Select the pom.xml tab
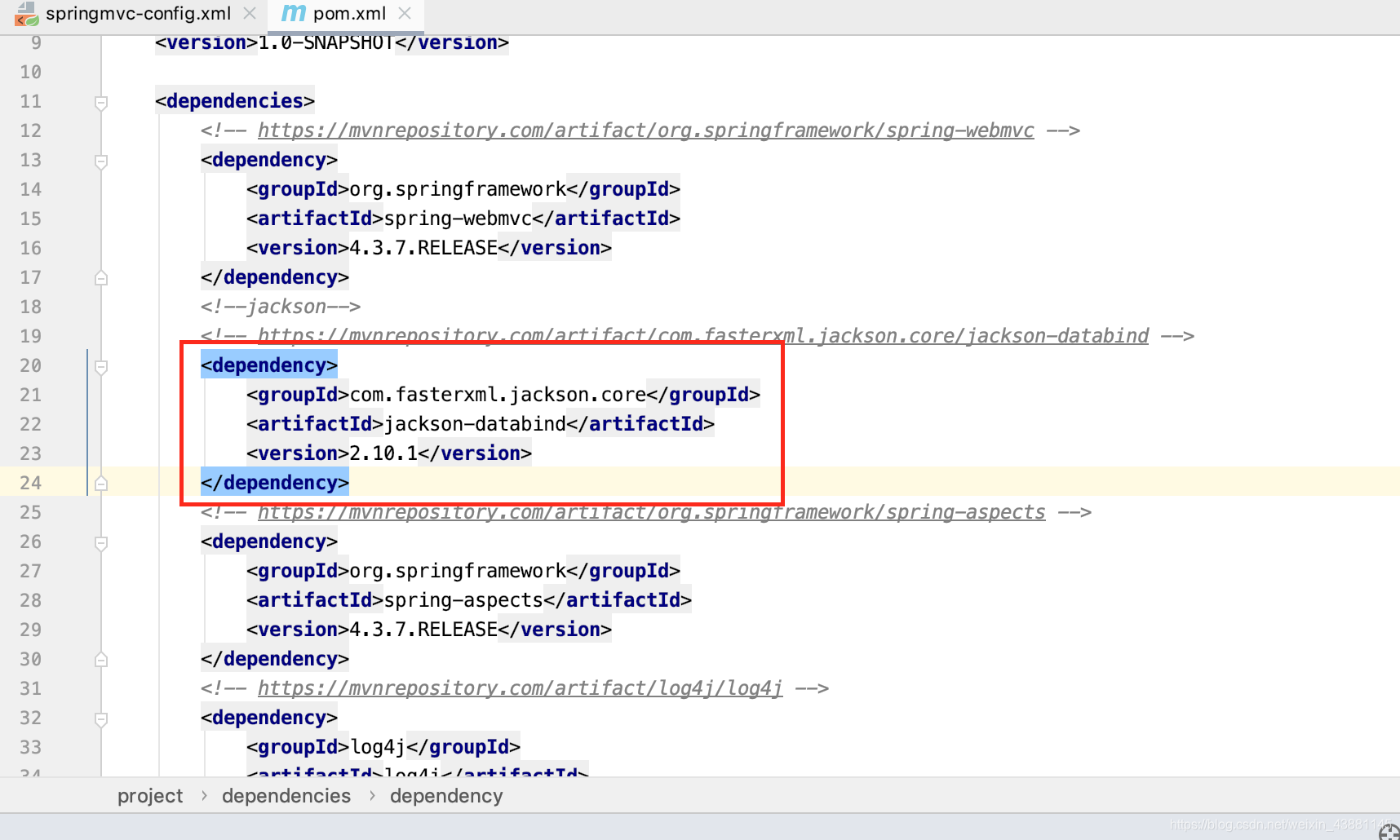Viewport: 1400px width, 840px height. tap(349, 14)
